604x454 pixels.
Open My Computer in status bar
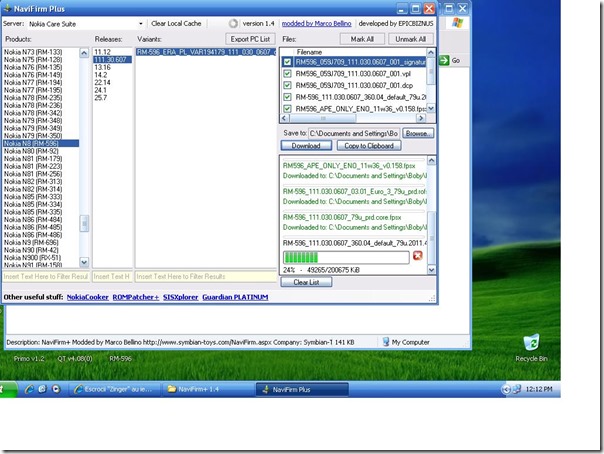click(406, 342)
